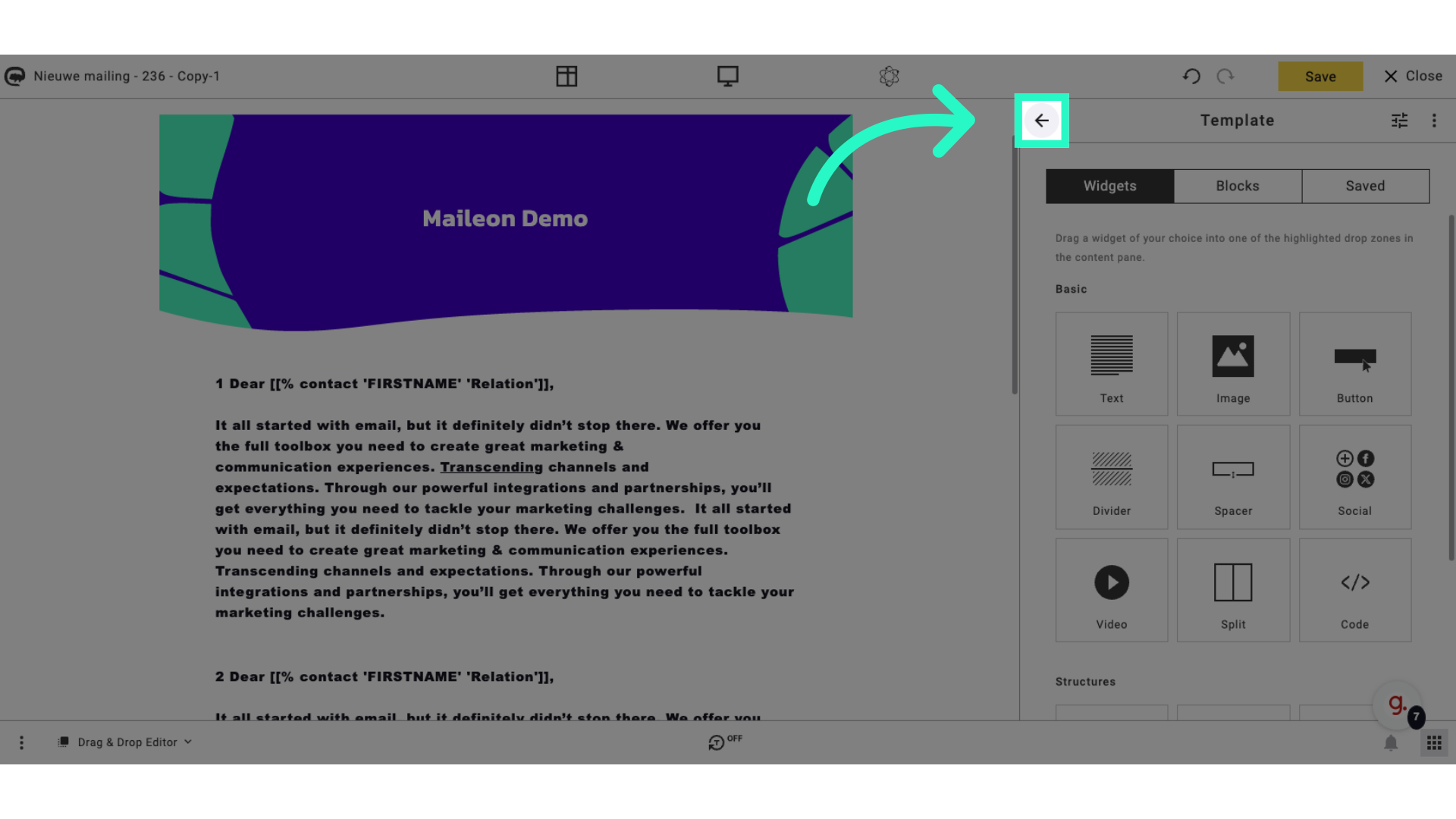Open the AI assistant flower icon
Image resolution: width=1456 pixels, height=819 pixels.
pos(889,76)
